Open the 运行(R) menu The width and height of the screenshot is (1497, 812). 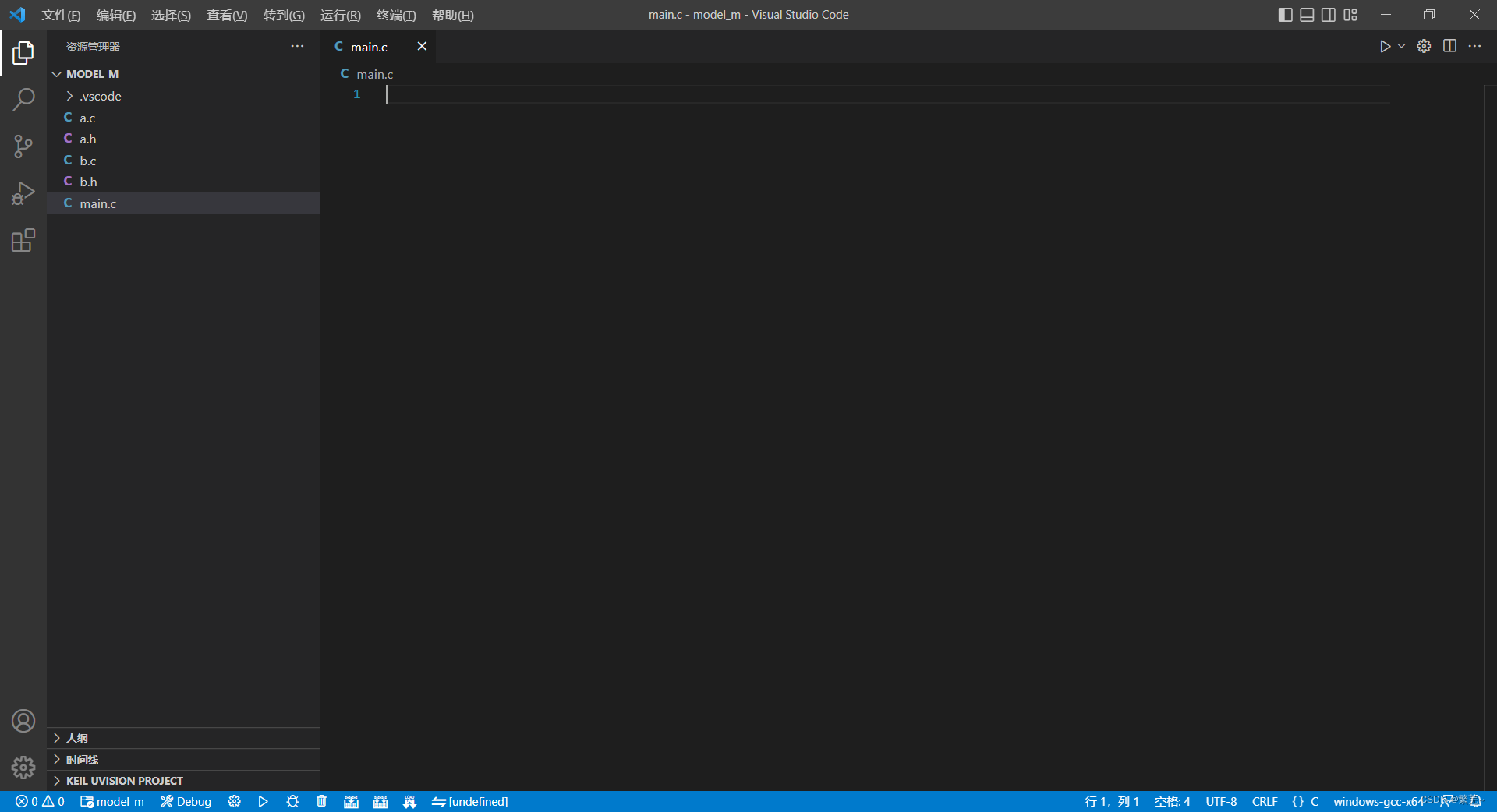click(x=341, y=15)
